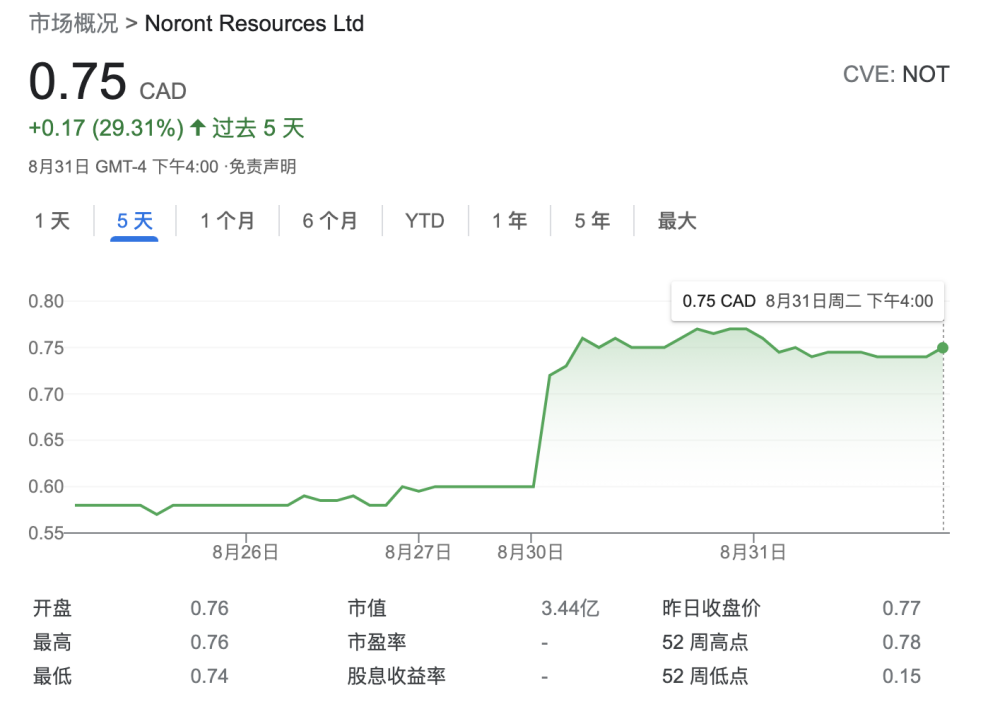
Task: Click the 8月27日 date marker on axis
Action: (x=418, y=551)
